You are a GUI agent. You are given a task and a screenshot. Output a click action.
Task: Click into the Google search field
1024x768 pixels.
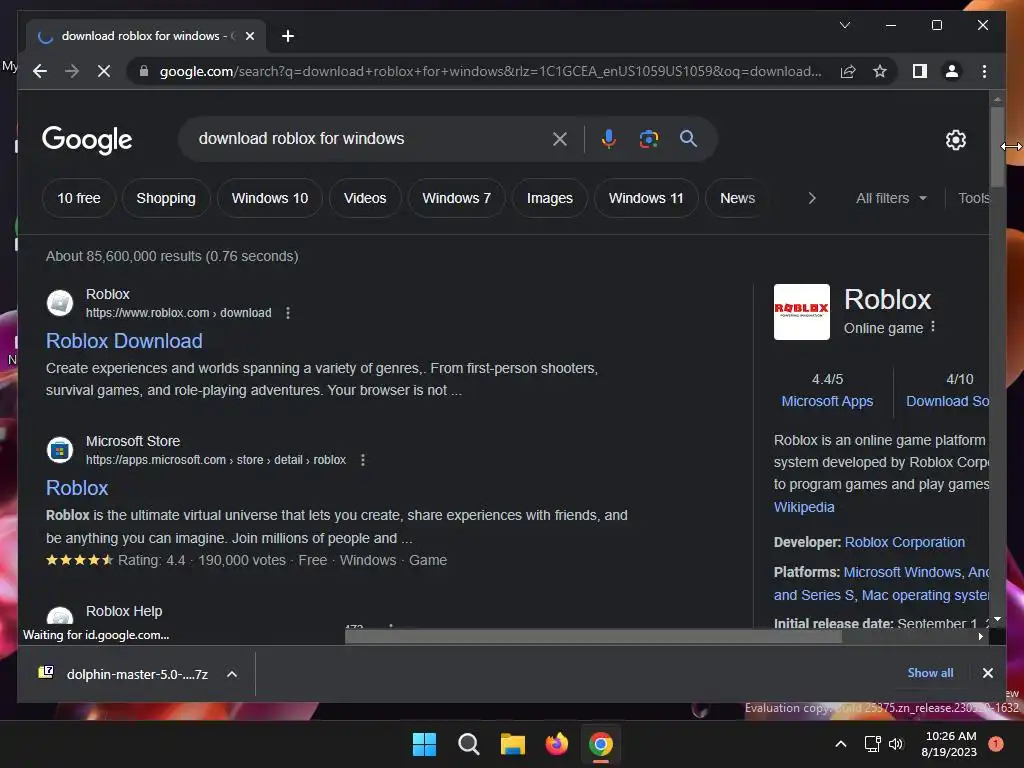tap(372, 138)
